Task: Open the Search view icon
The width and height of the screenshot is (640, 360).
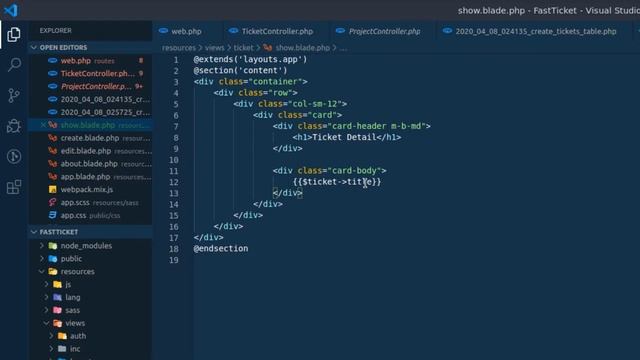Action: (x=14, y=64)
